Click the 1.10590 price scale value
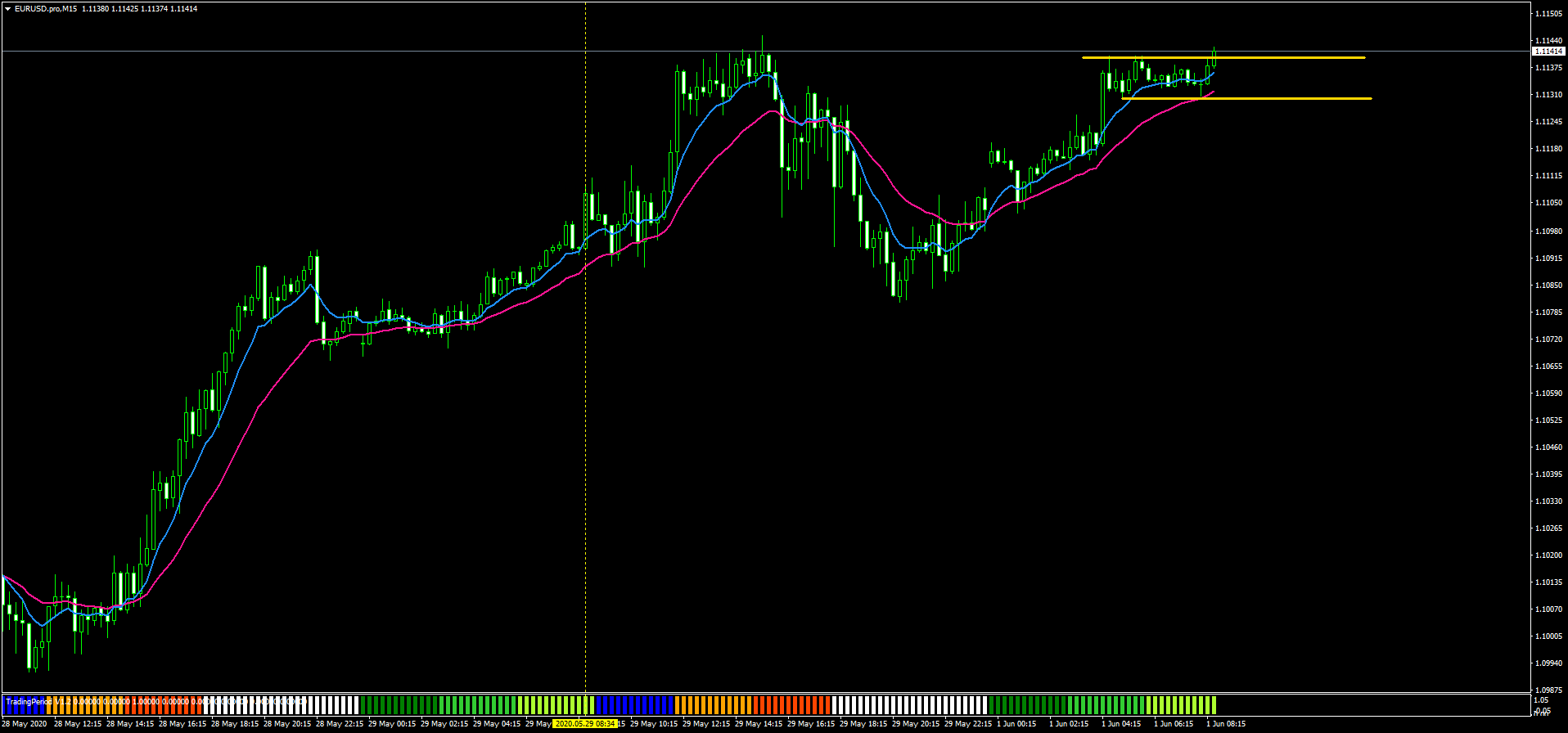The image size is (1568, 733). (x=1550, y=393)
